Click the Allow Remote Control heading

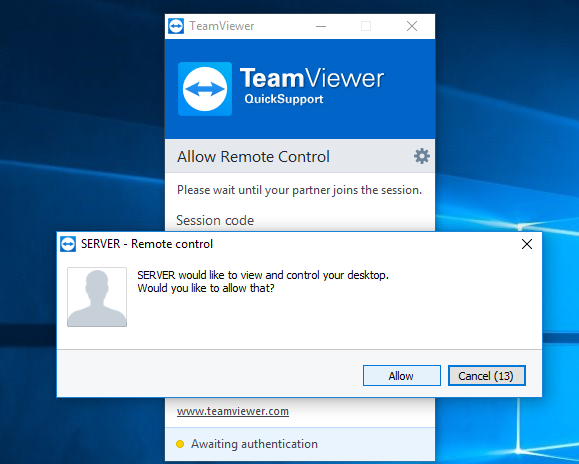[253, 157]
